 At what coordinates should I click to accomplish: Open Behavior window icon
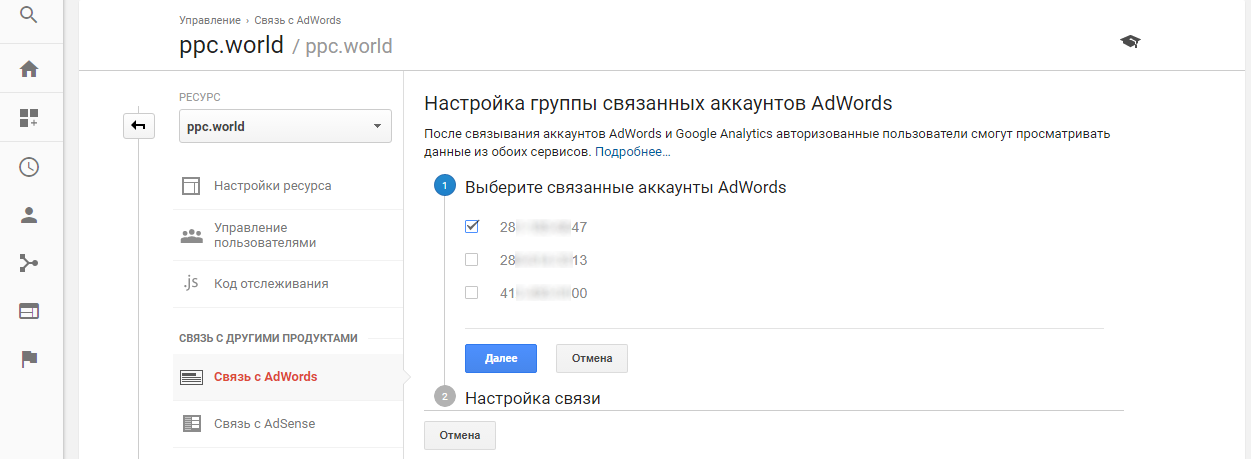coord(29,311)
